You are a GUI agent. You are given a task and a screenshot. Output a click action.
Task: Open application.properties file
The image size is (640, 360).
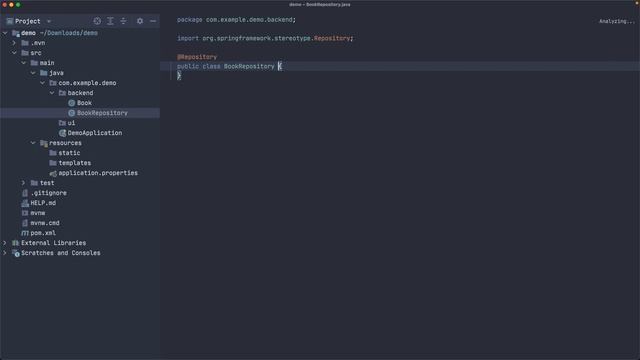[98, 173]
